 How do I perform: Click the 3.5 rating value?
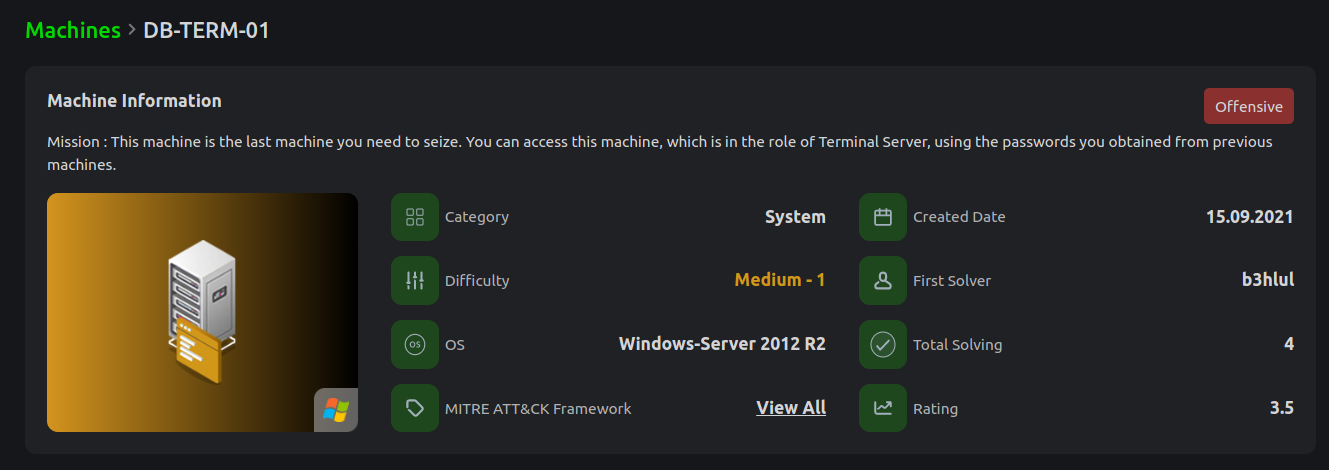[1281, 408]
